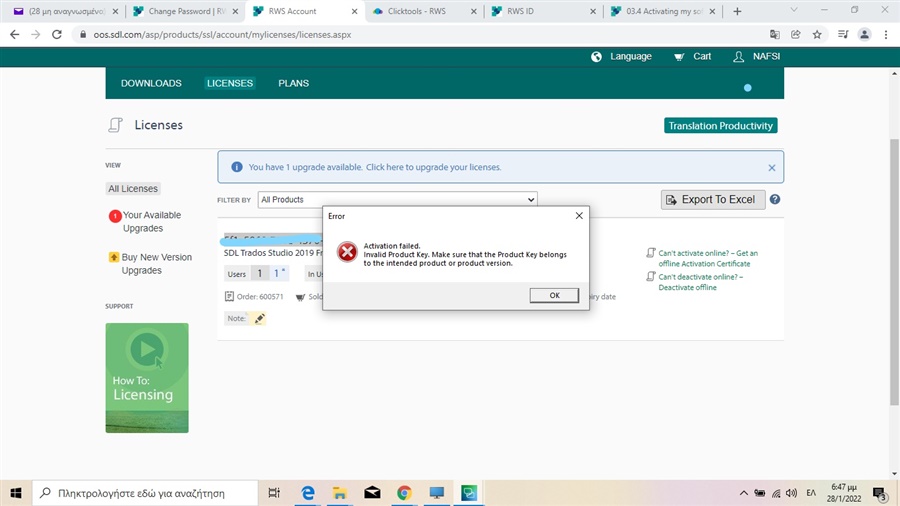
Task: Click the page vertical scrollbar
Action: [894, 271]
